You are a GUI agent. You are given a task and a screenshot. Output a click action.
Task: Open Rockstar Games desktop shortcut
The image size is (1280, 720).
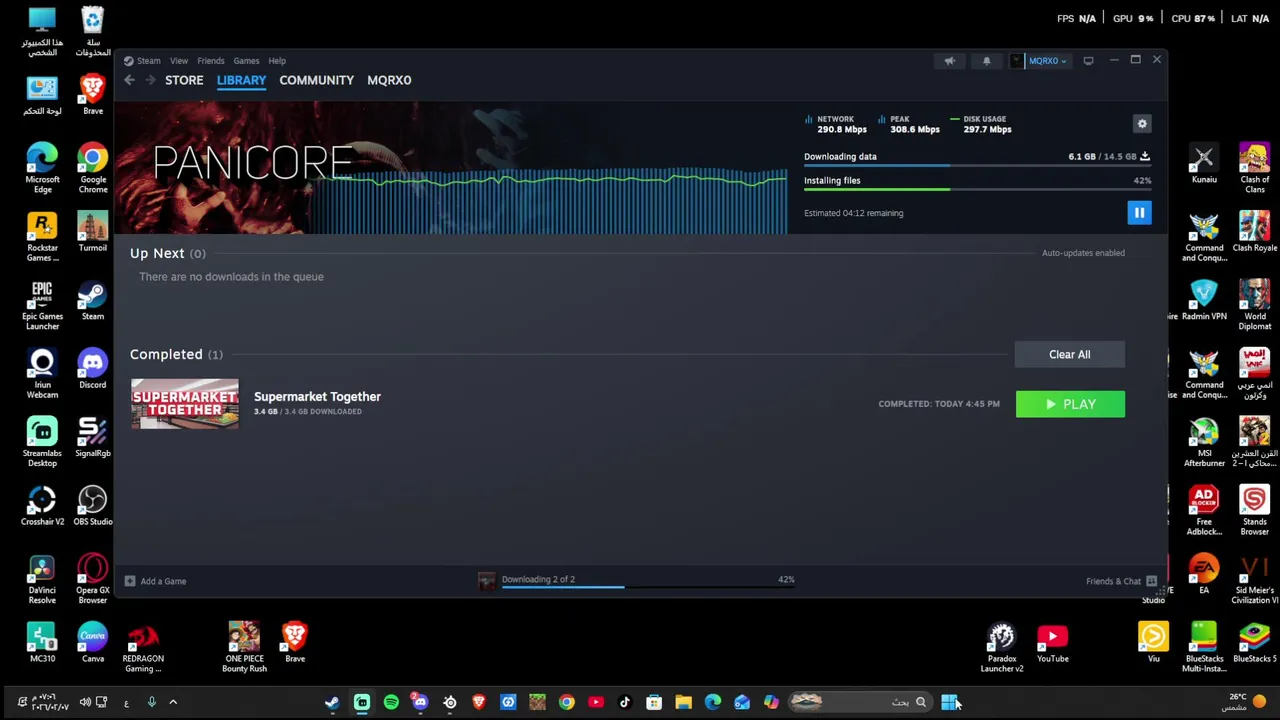(42, 236)
